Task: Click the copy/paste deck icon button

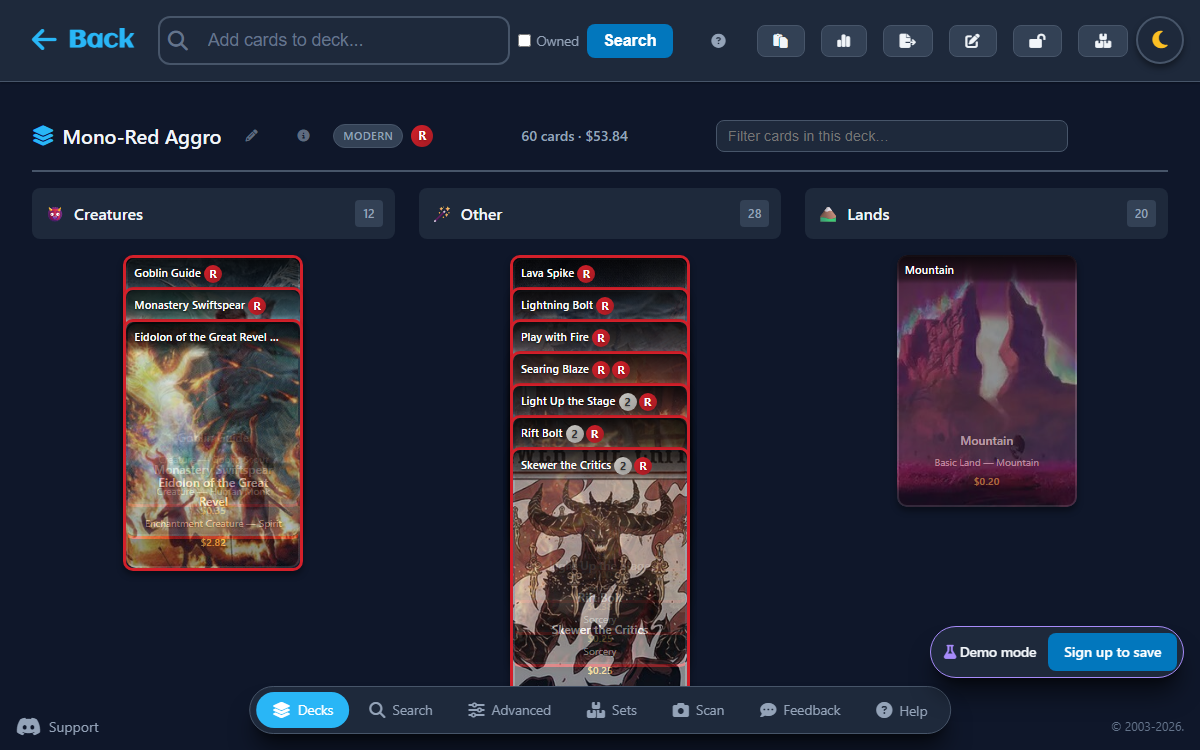Action: [781, 41]
